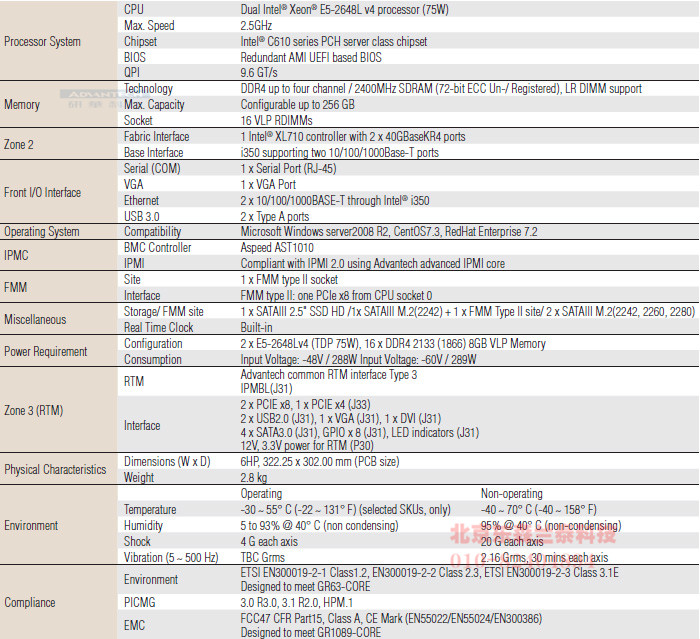
Task: Select the Memory category label
Action: (x=22, y=104)
